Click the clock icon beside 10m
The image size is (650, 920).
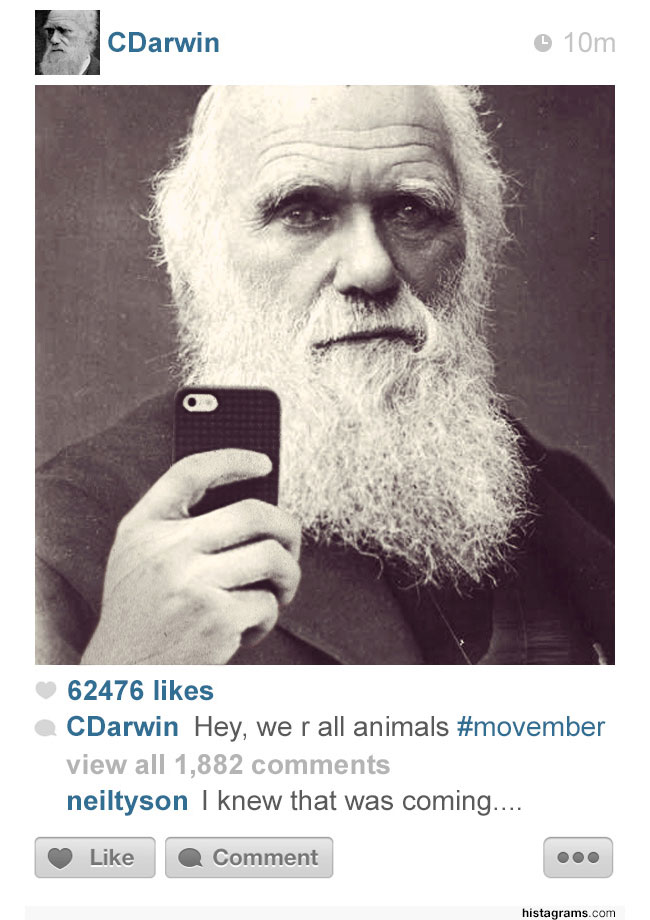click(543, 43)
